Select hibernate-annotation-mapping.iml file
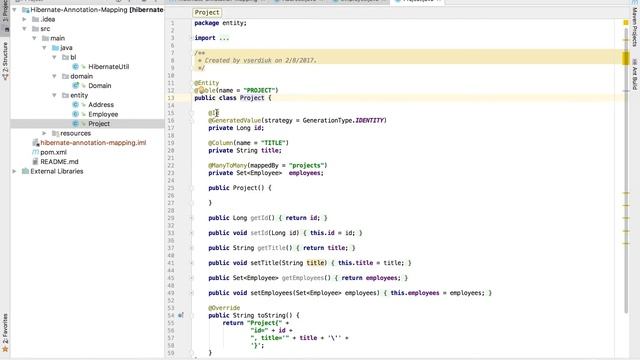The height and width of the screenshot is (360, 640). pos(93,142)
